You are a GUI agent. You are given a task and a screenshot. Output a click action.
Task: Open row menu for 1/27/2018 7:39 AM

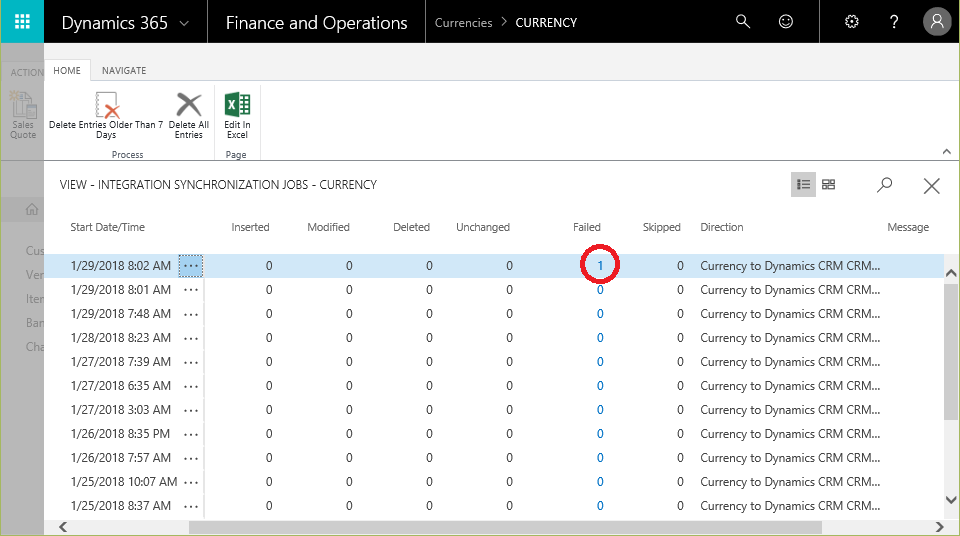click(x=191, y=362)
